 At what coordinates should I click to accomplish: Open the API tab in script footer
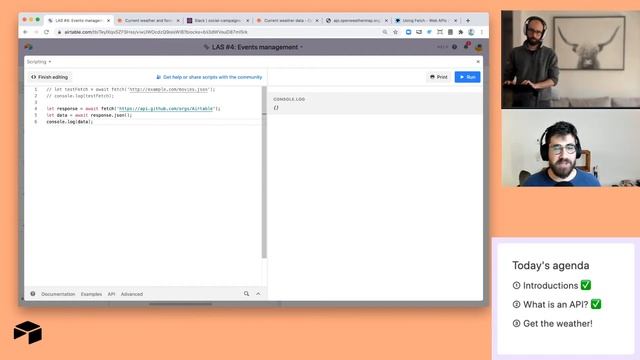(111, 294)
